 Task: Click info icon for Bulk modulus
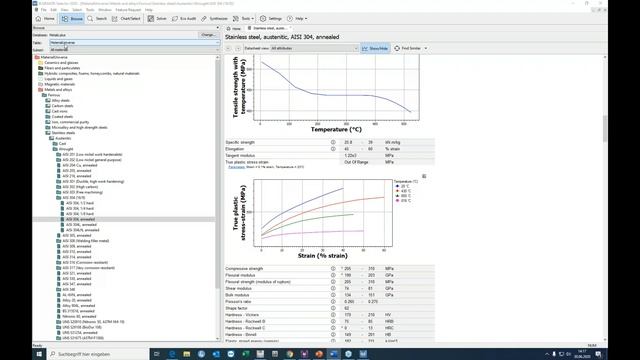(x=333, y=295)
